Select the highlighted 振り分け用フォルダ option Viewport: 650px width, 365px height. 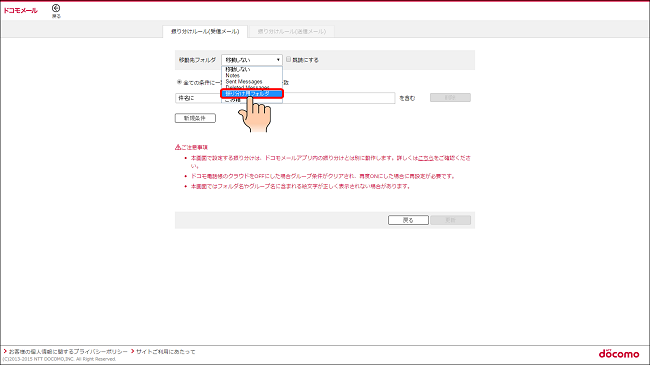(252, 94)
